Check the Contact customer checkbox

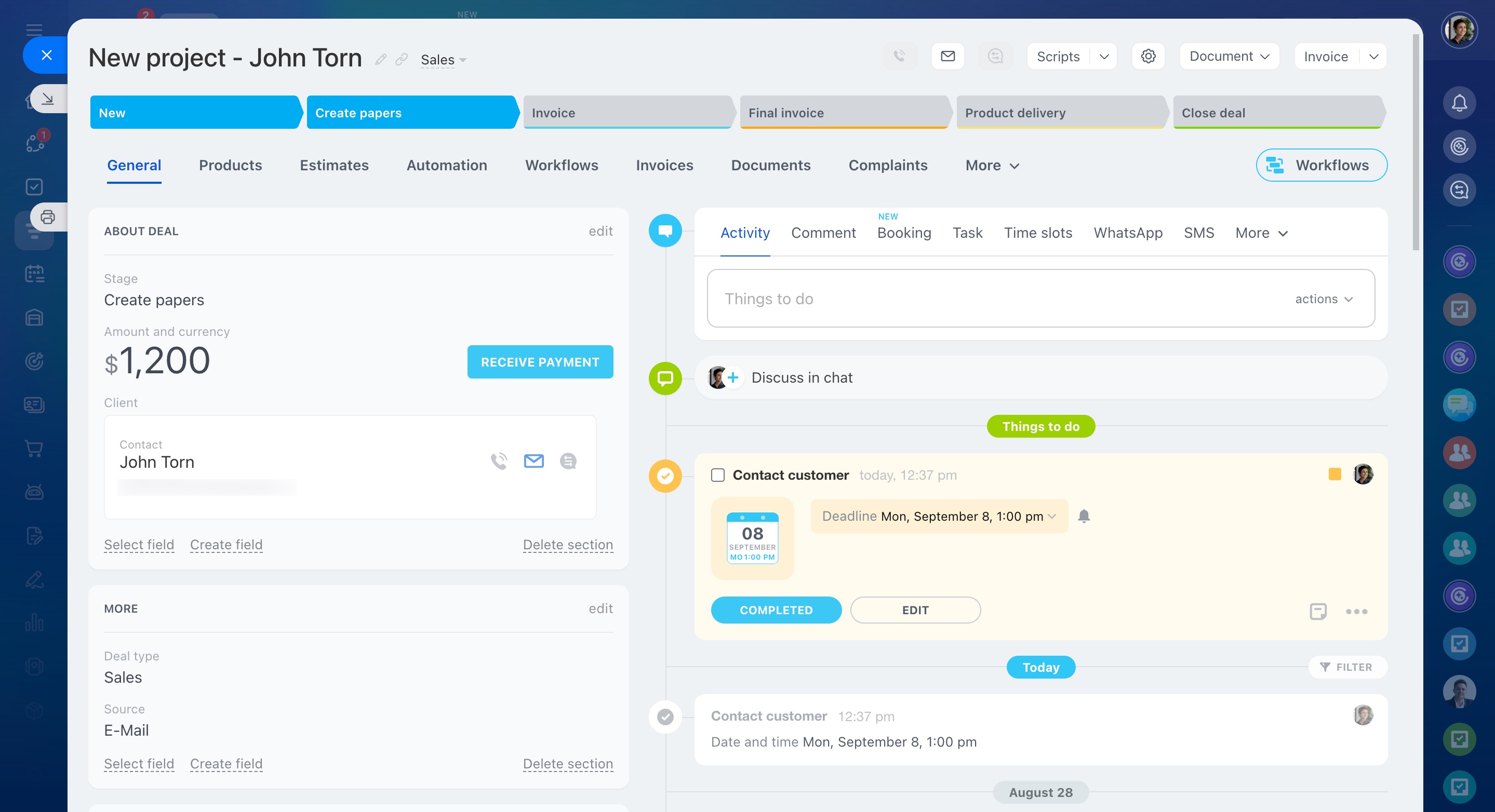click(x=718, y=475)
